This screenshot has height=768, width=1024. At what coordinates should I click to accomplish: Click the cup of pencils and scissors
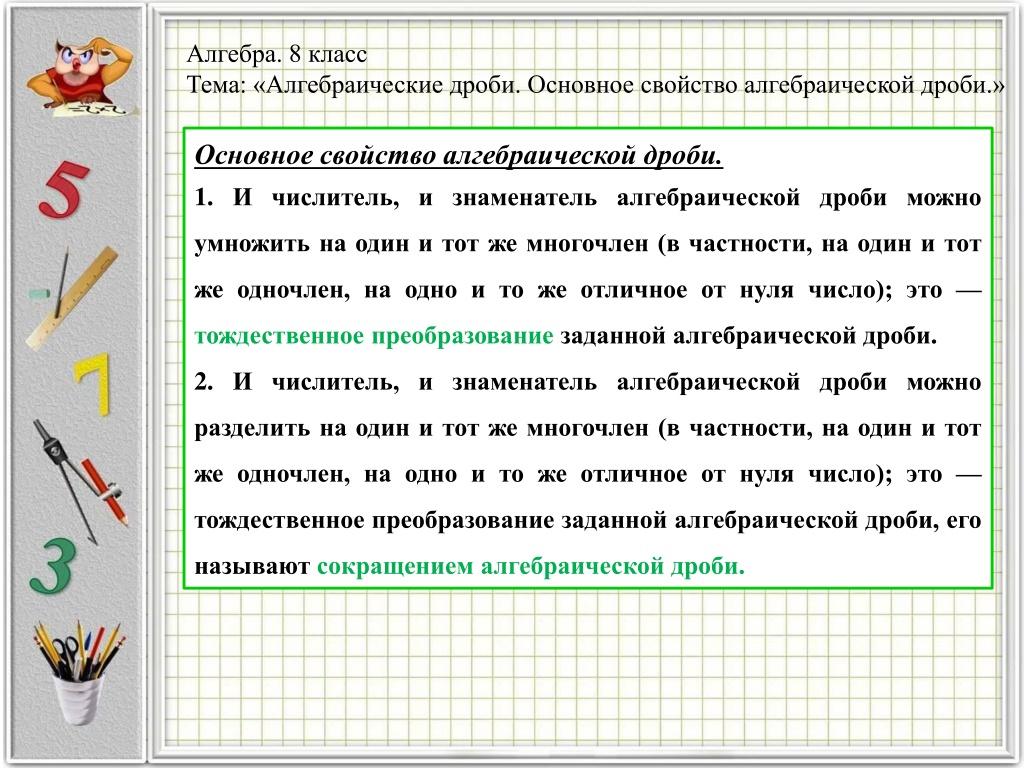pyautogui.click(x=78, y=673)
